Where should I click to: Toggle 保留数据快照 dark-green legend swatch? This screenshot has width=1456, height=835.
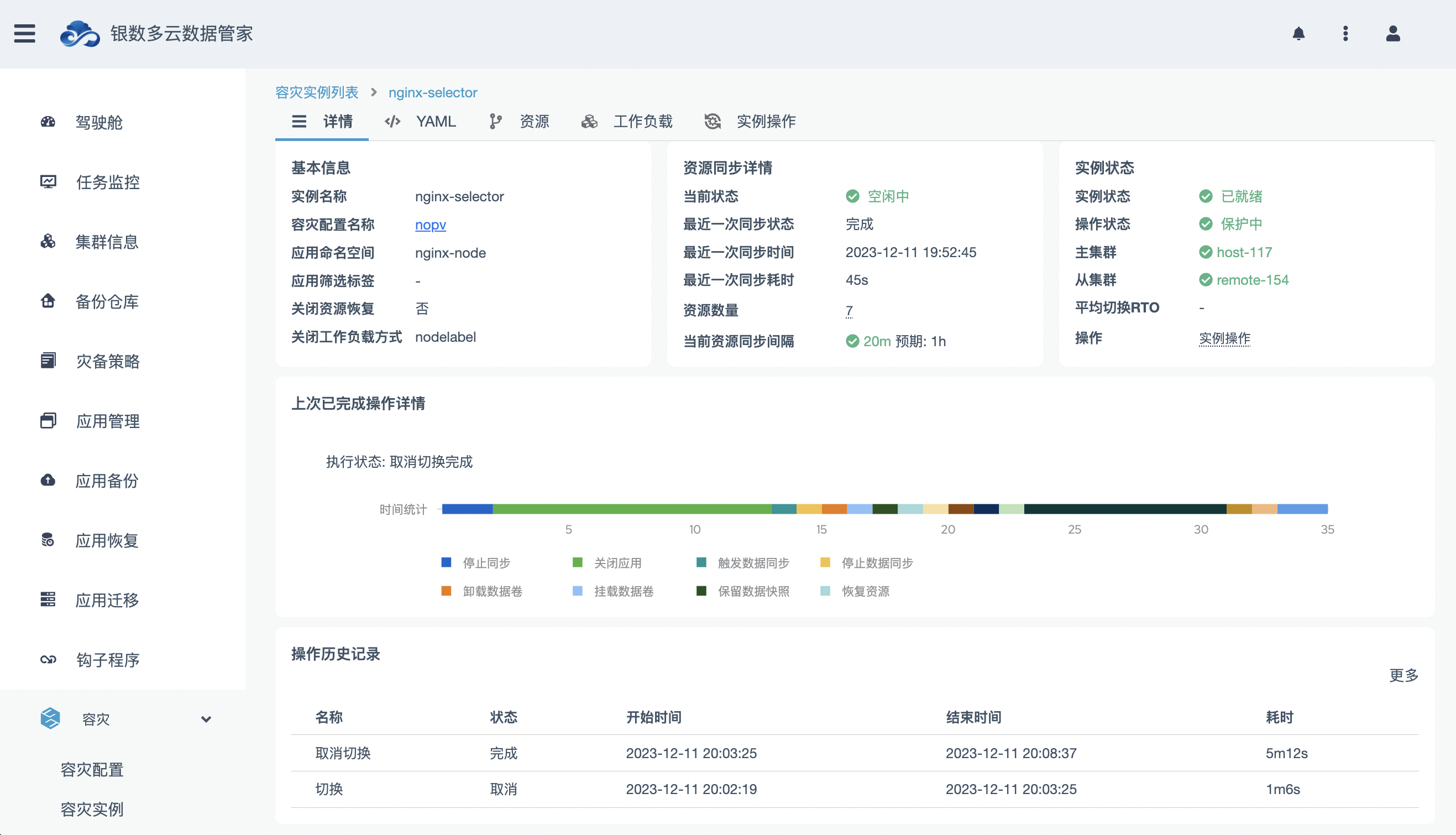tap(701, 591)
